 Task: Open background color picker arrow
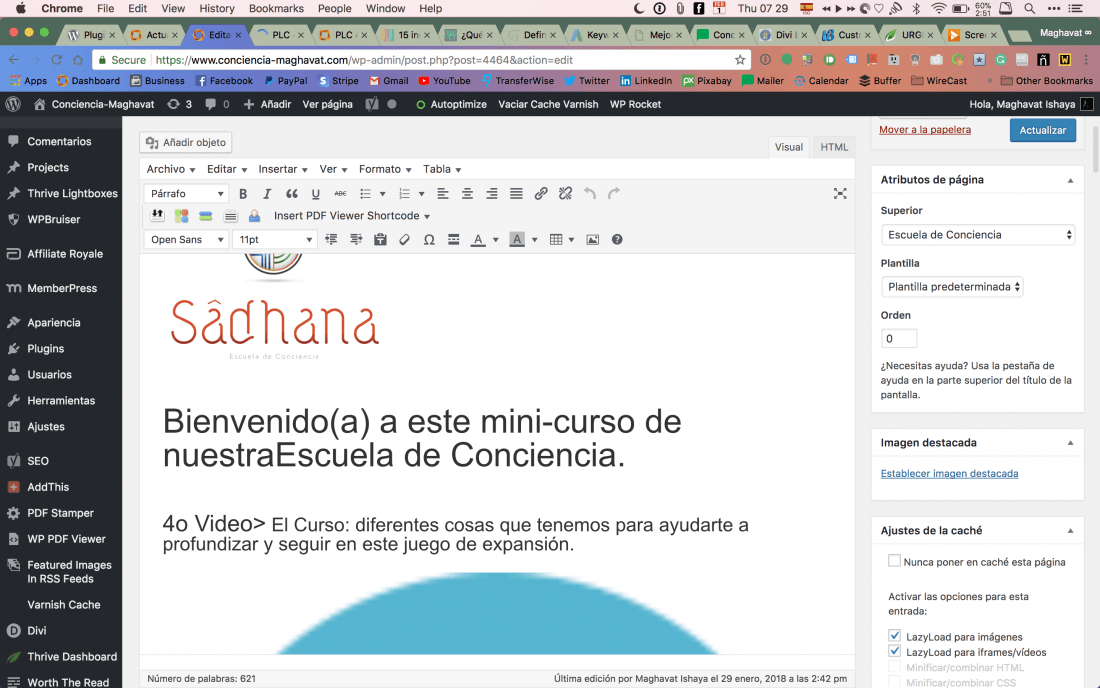535,240
